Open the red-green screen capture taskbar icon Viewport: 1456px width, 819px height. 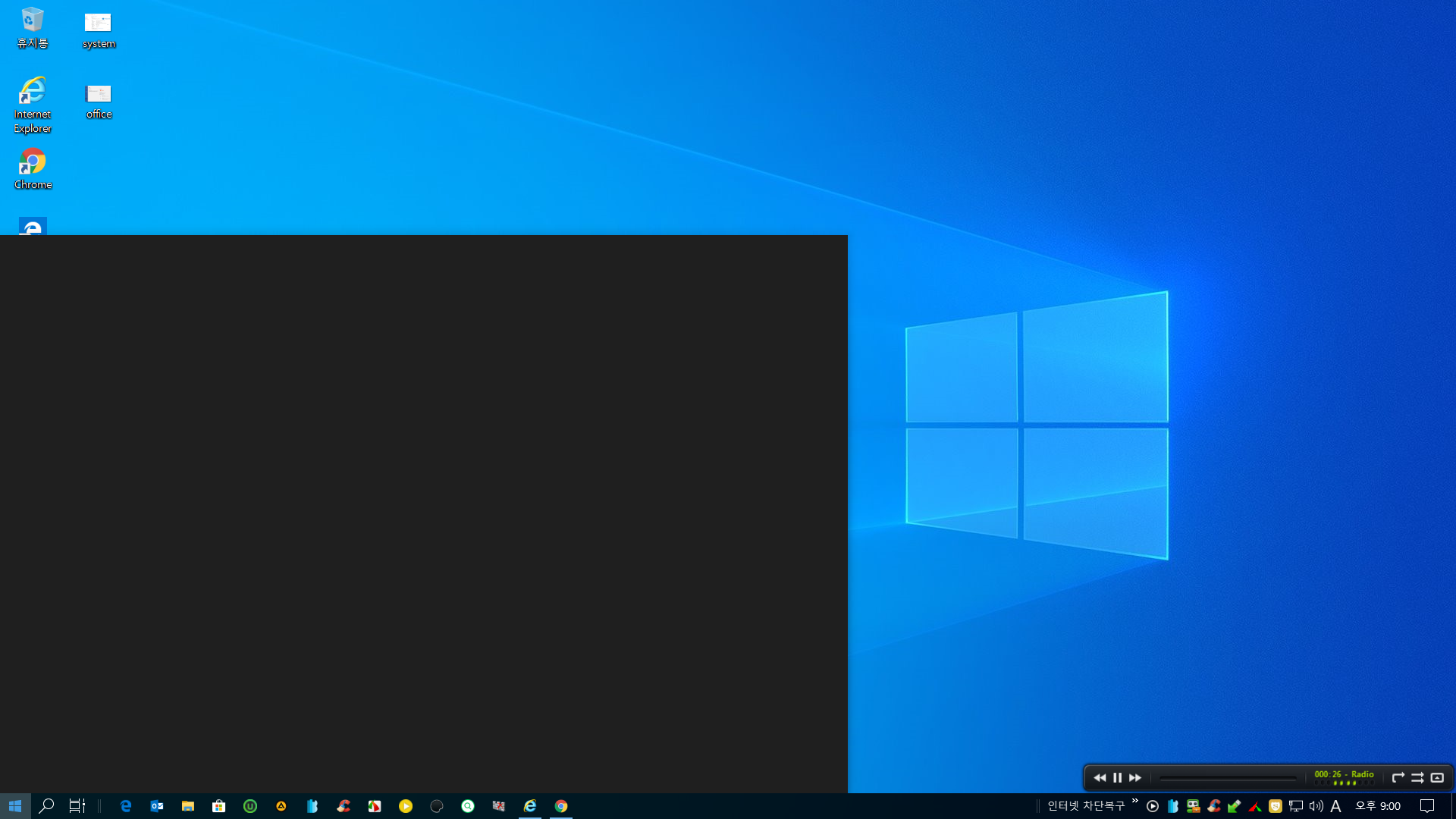tap(375, 806)
